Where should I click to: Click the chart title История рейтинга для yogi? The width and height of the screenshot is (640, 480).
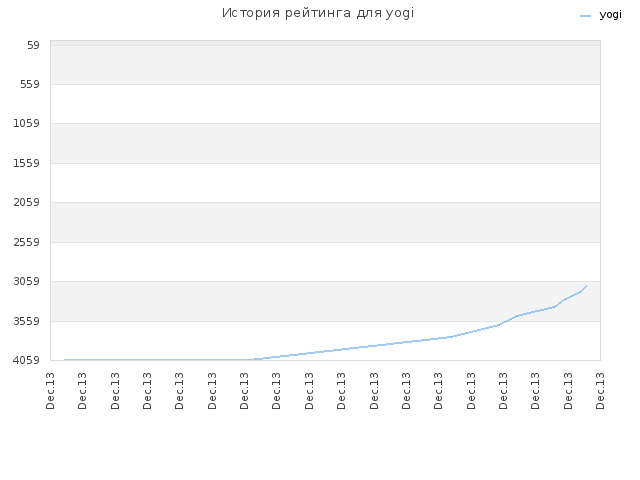[318, 13]
